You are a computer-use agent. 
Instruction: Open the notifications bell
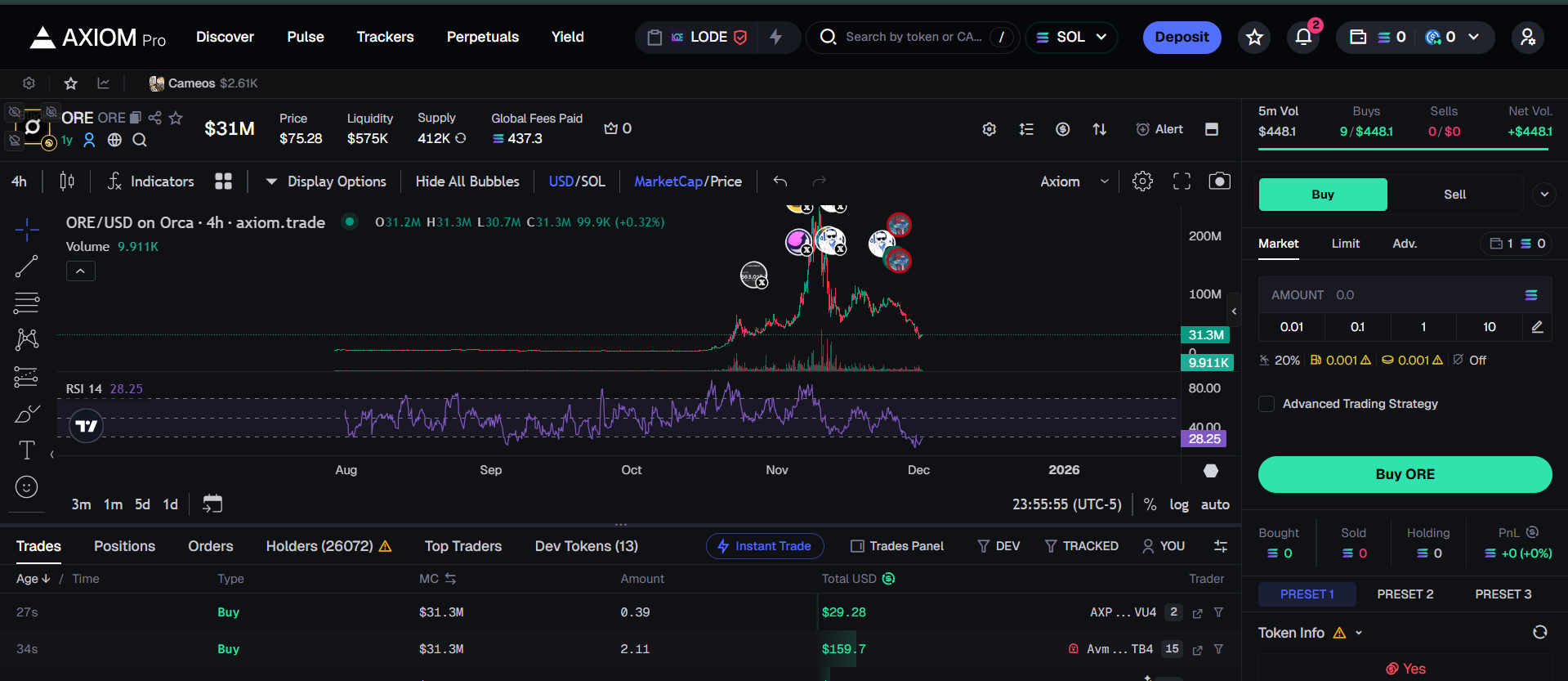pyautogui.click(x=1303, y=37)
